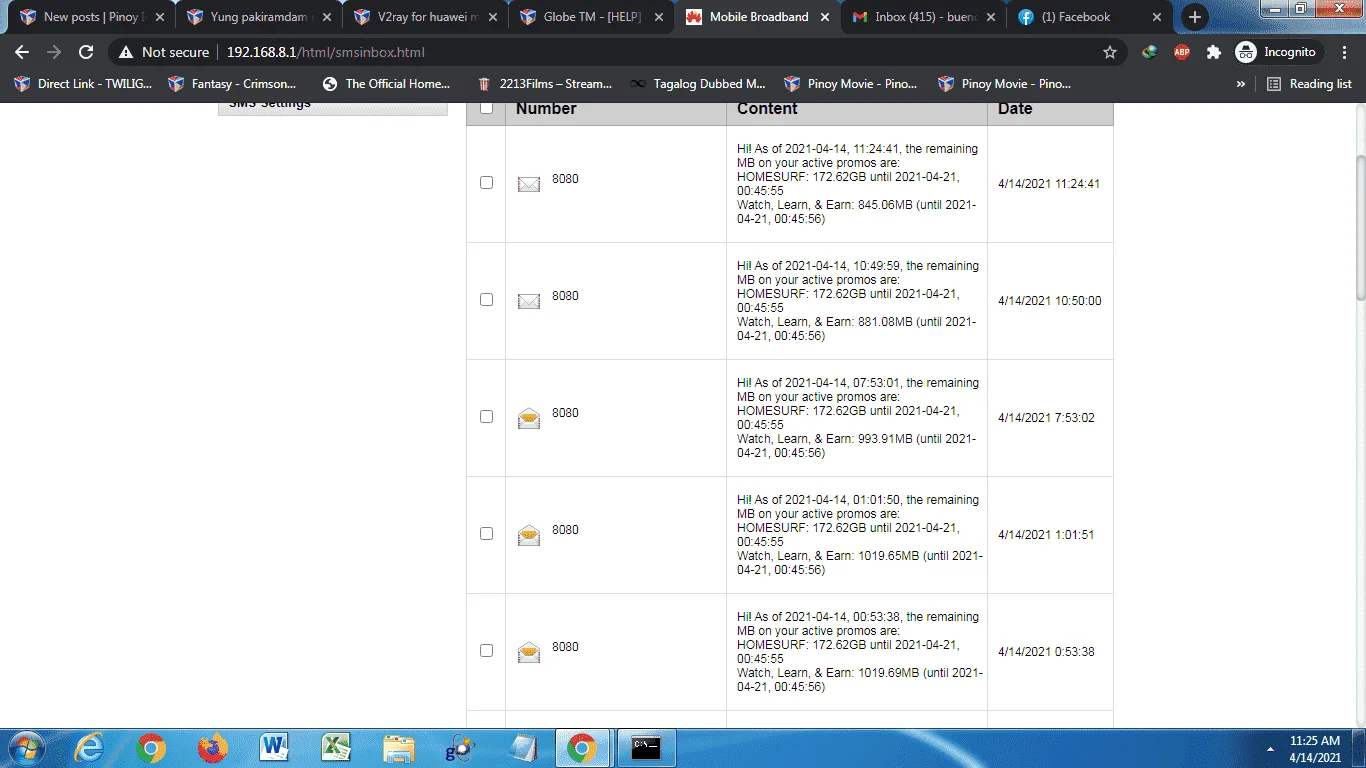Open the Reading list

click(1309, 84)
